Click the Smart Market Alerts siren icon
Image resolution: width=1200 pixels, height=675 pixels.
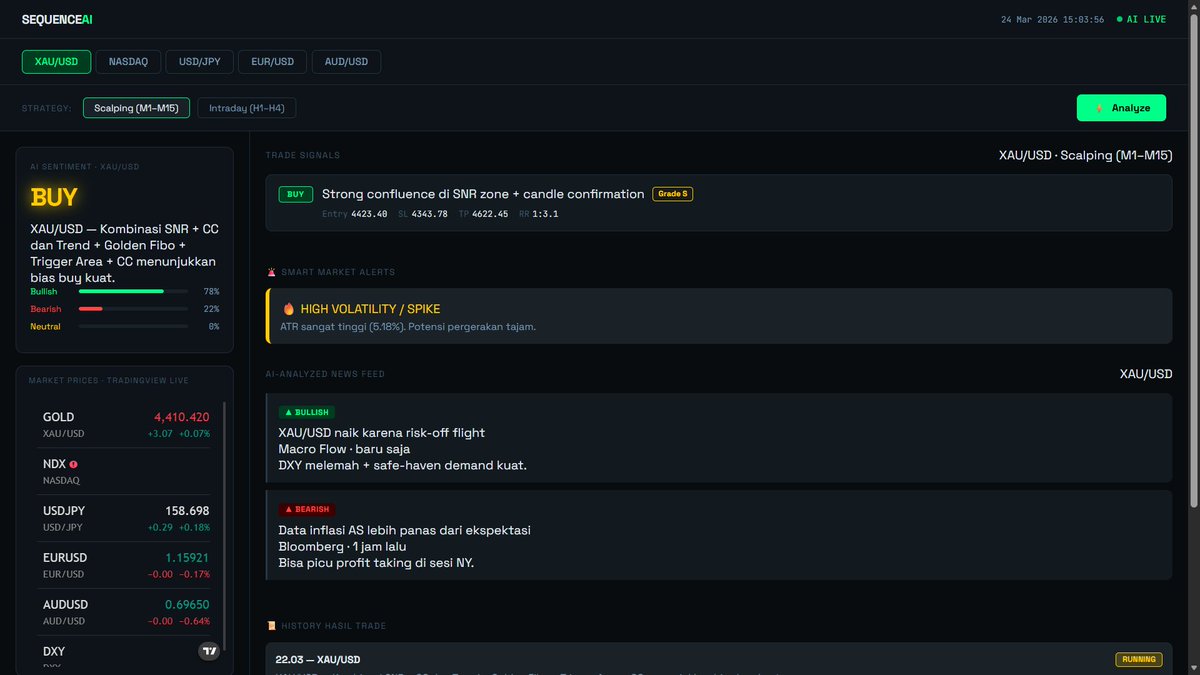tap(271, 272)
